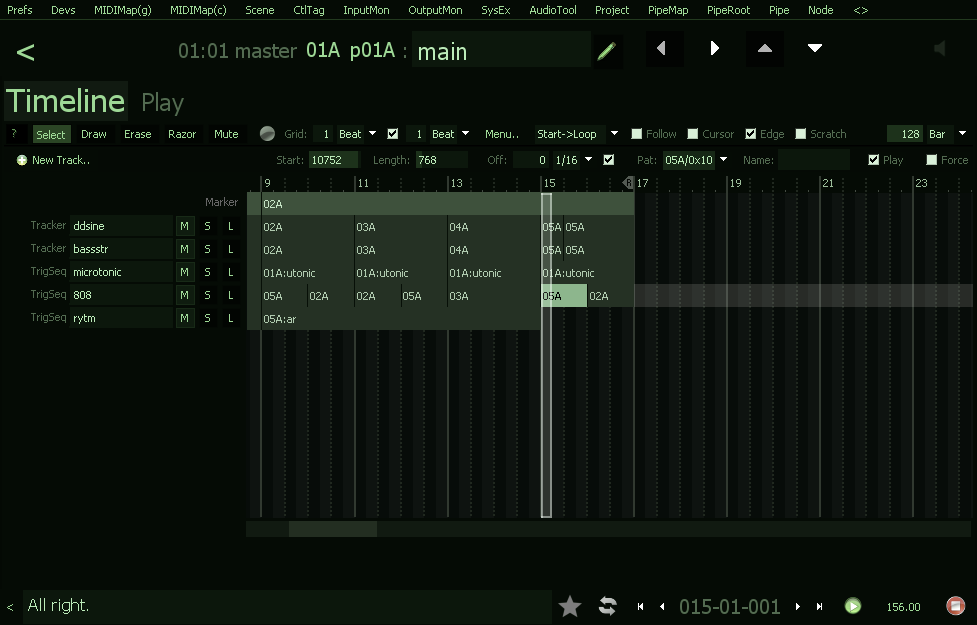
Task: Click the New Track plus icon
Action: tap(22, 160)
